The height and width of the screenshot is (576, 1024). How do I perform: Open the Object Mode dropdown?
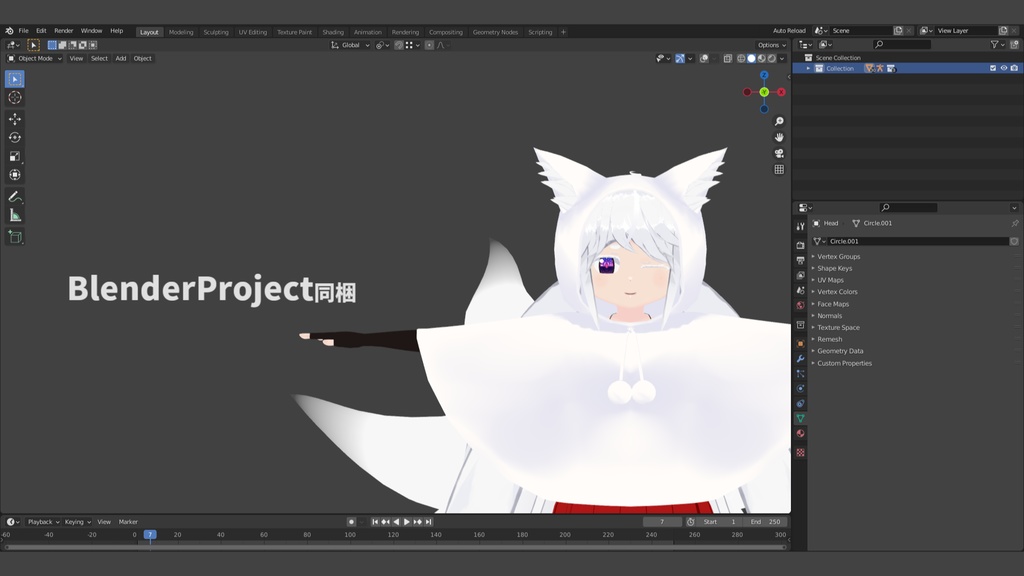(34, 58)
